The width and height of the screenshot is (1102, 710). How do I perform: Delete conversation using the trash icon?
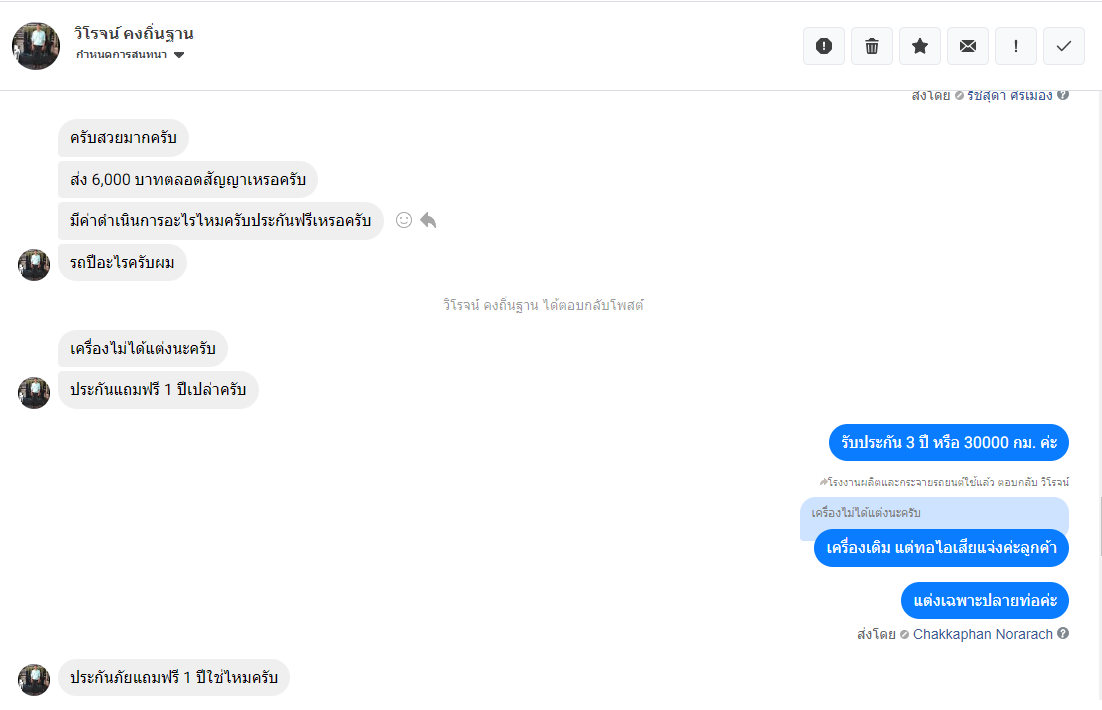click(x=872, y=46)
